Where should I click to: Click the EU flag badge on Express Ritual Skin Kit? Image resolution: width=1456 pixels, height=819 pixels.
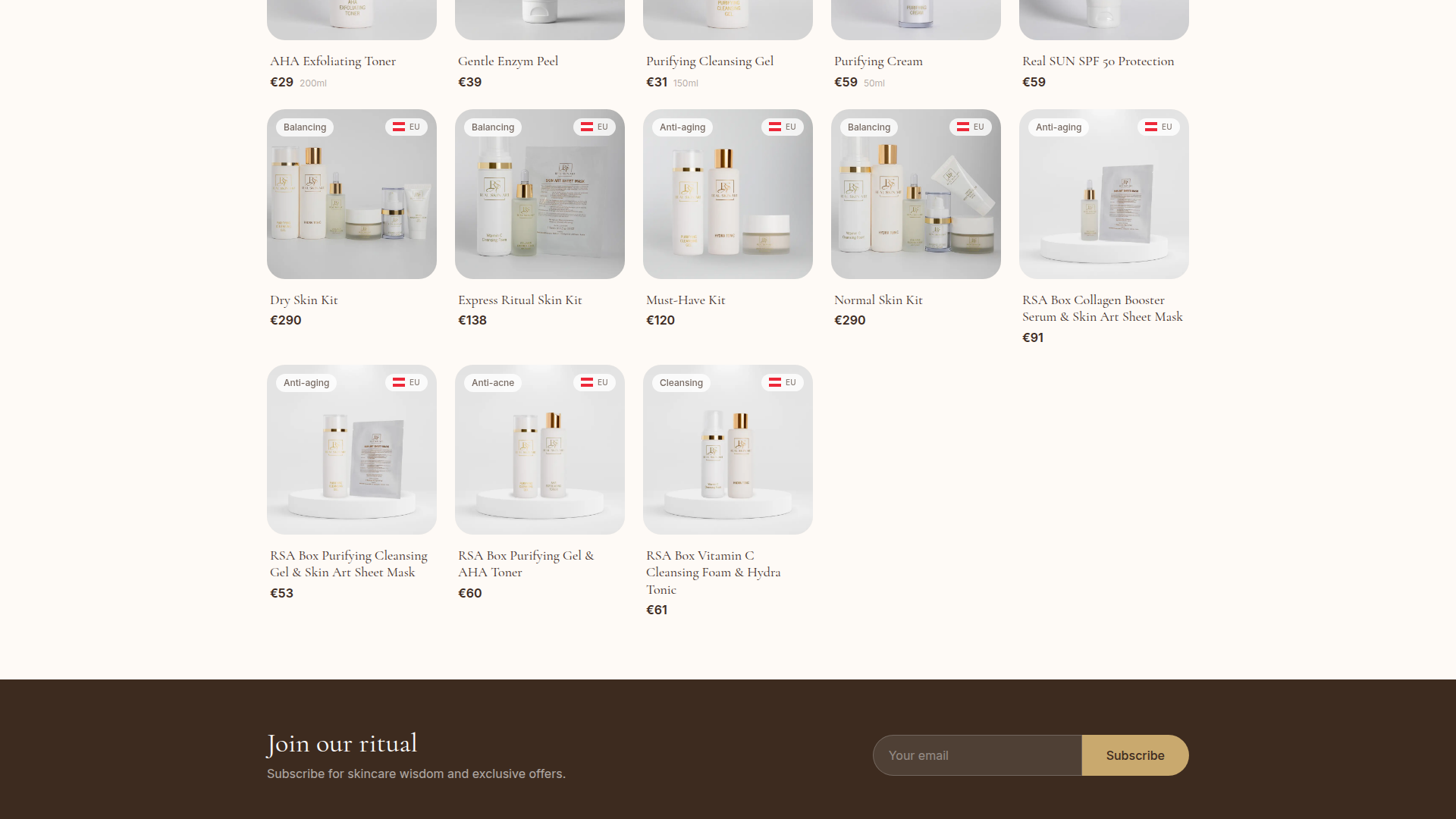(x=594, y=127)
